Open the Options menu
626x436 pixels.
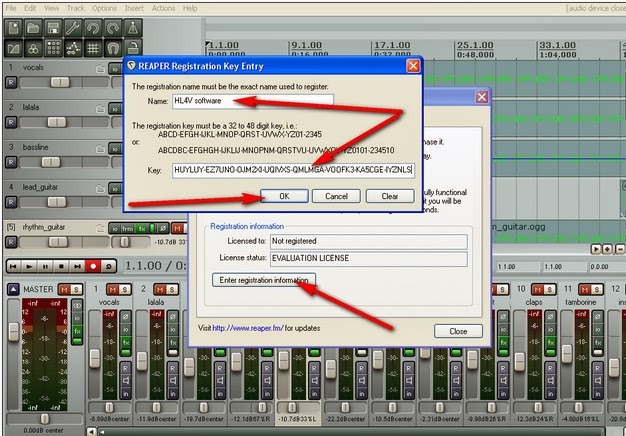click(104, 8)
